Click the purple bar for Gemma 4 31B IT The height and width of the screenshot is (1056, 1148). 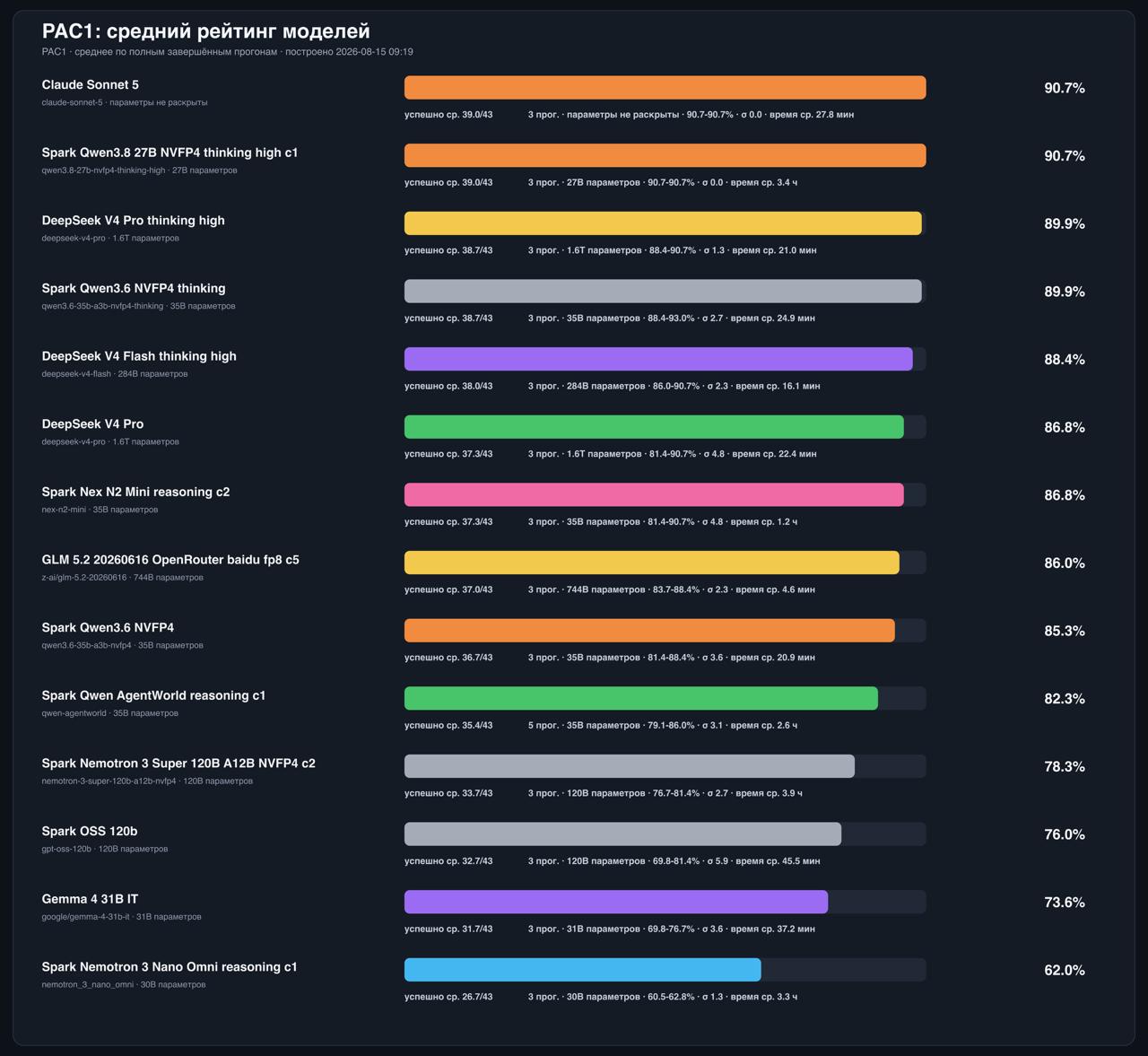pyautogui.click(x=616, y=902)
